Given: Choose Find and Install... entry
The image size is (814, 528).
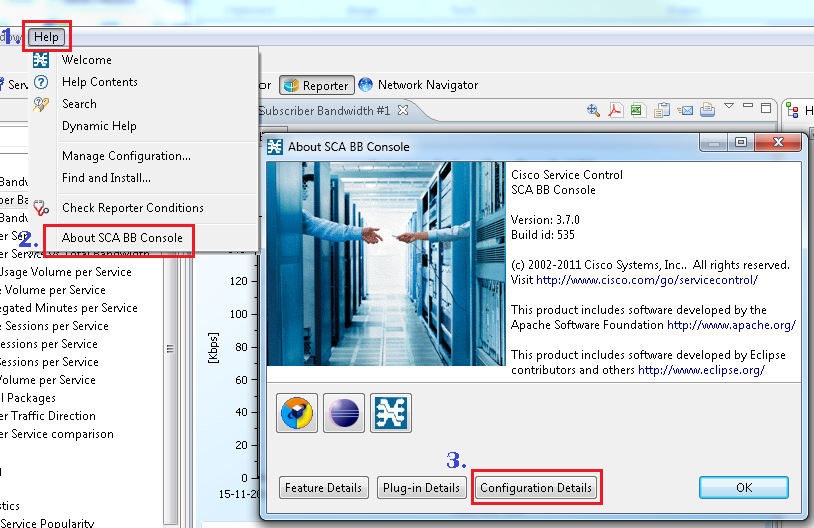Looking at the screenshot, I should click(106, 178).
